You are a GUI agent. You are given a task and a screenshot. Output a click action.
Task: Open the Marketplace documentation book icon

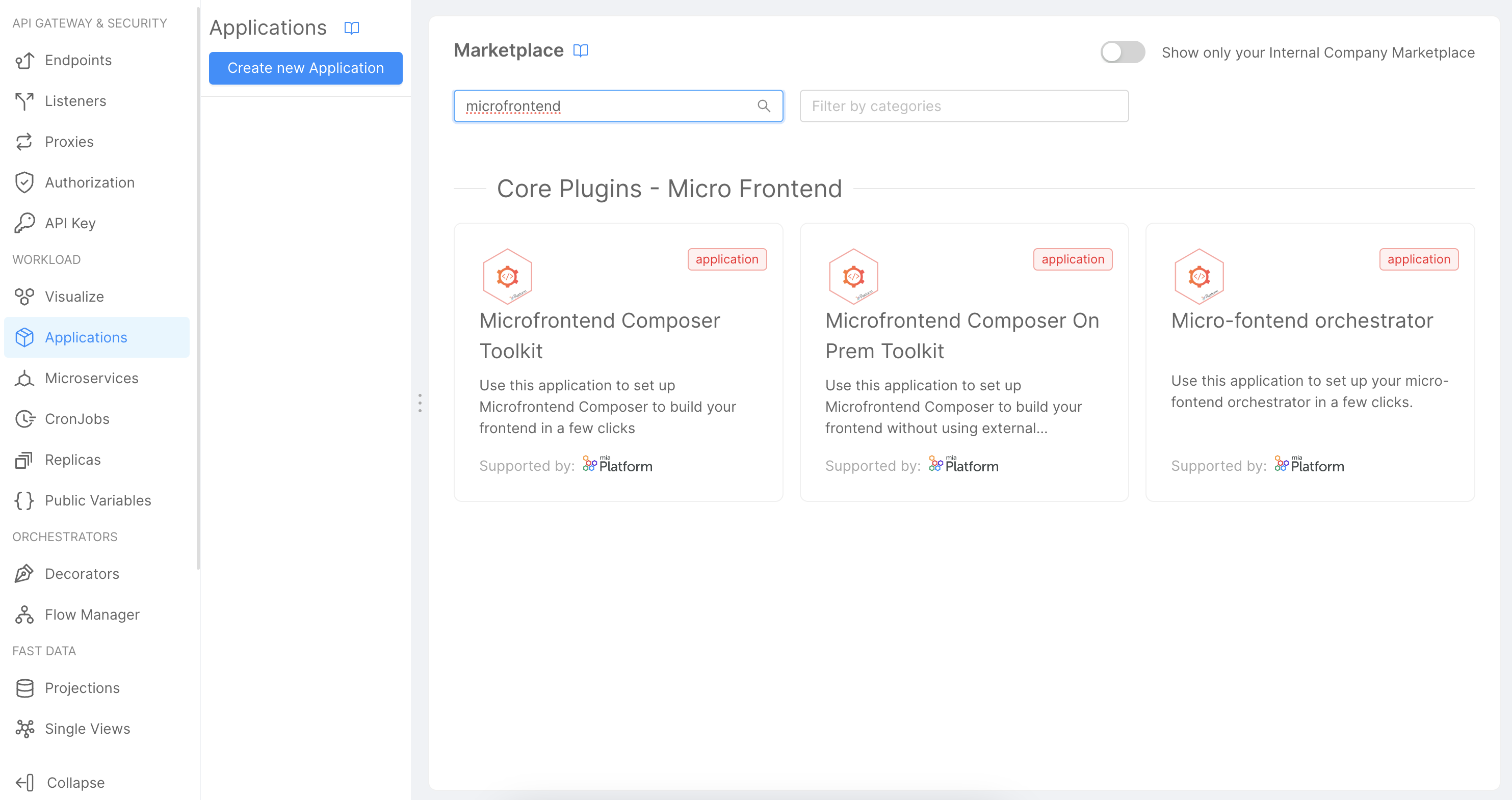580,50
